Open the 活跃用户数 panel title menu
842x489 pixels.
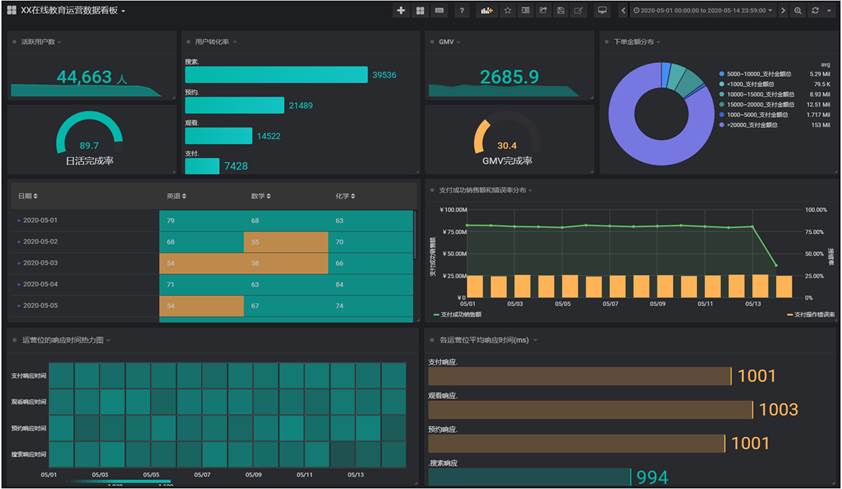(x=39, y=42)
